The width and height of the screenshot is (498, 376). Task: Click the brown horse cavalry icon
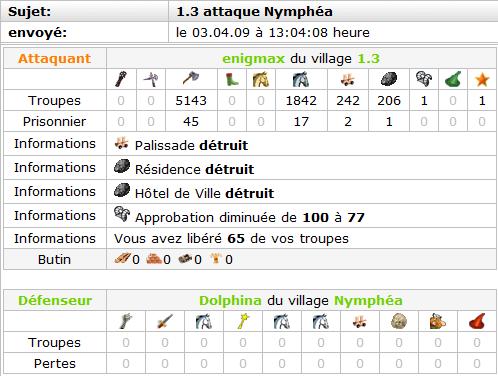(261, 79)
